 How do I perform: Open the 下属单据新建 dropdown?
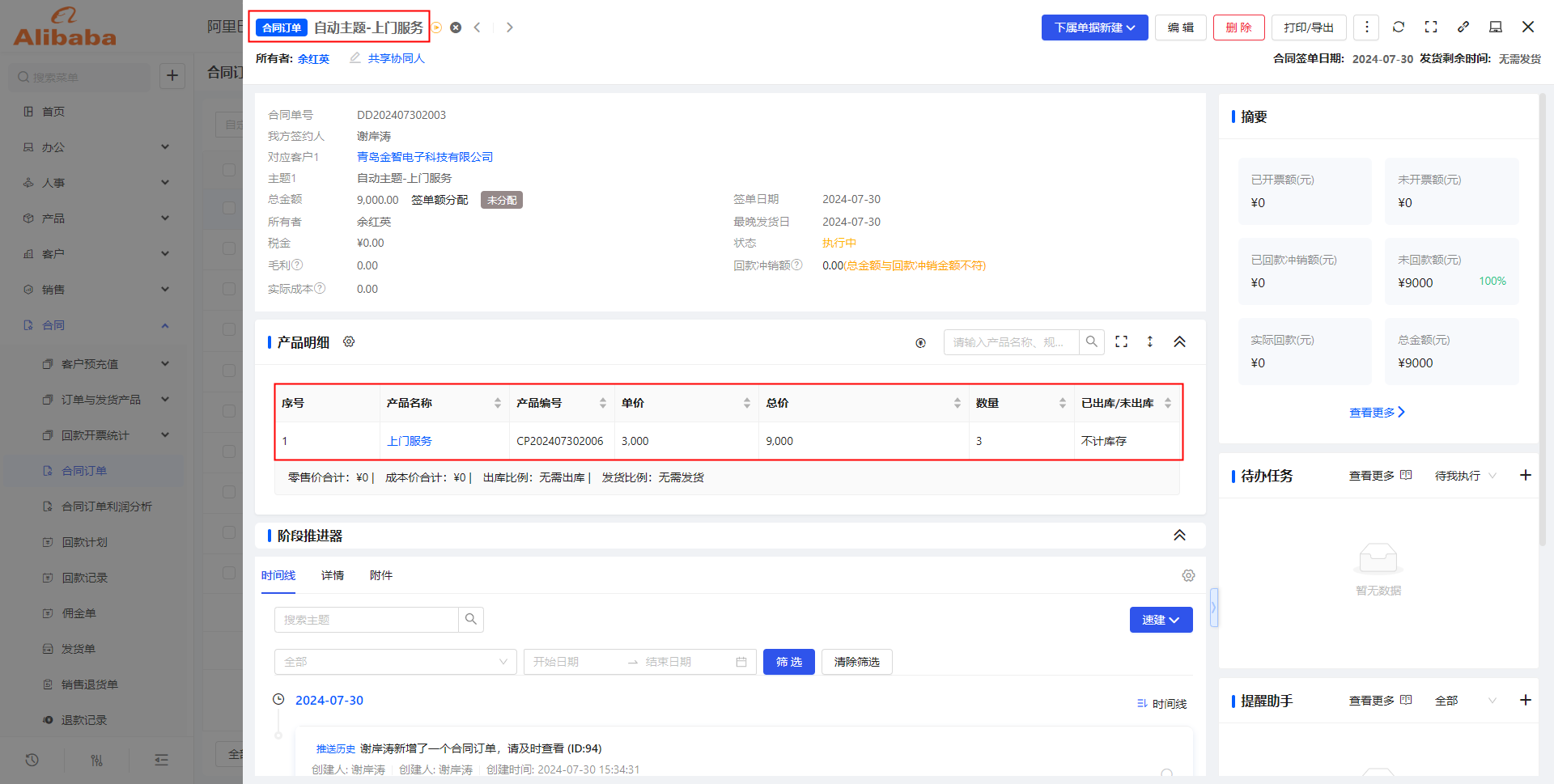(1093, 28)
